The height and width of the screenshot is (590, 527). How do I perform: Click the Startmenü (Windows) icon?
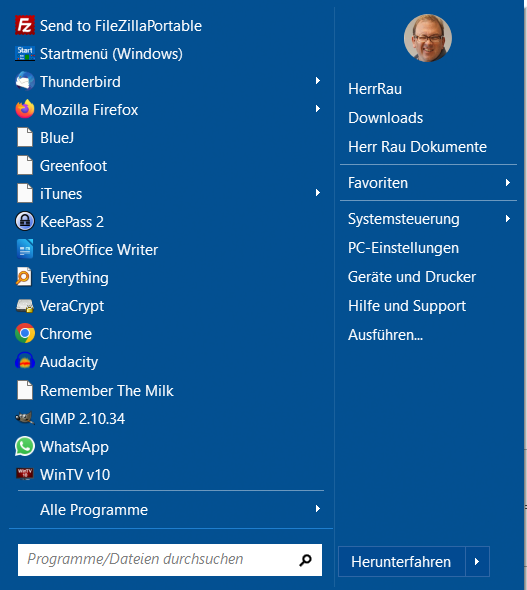pos(25,53)
